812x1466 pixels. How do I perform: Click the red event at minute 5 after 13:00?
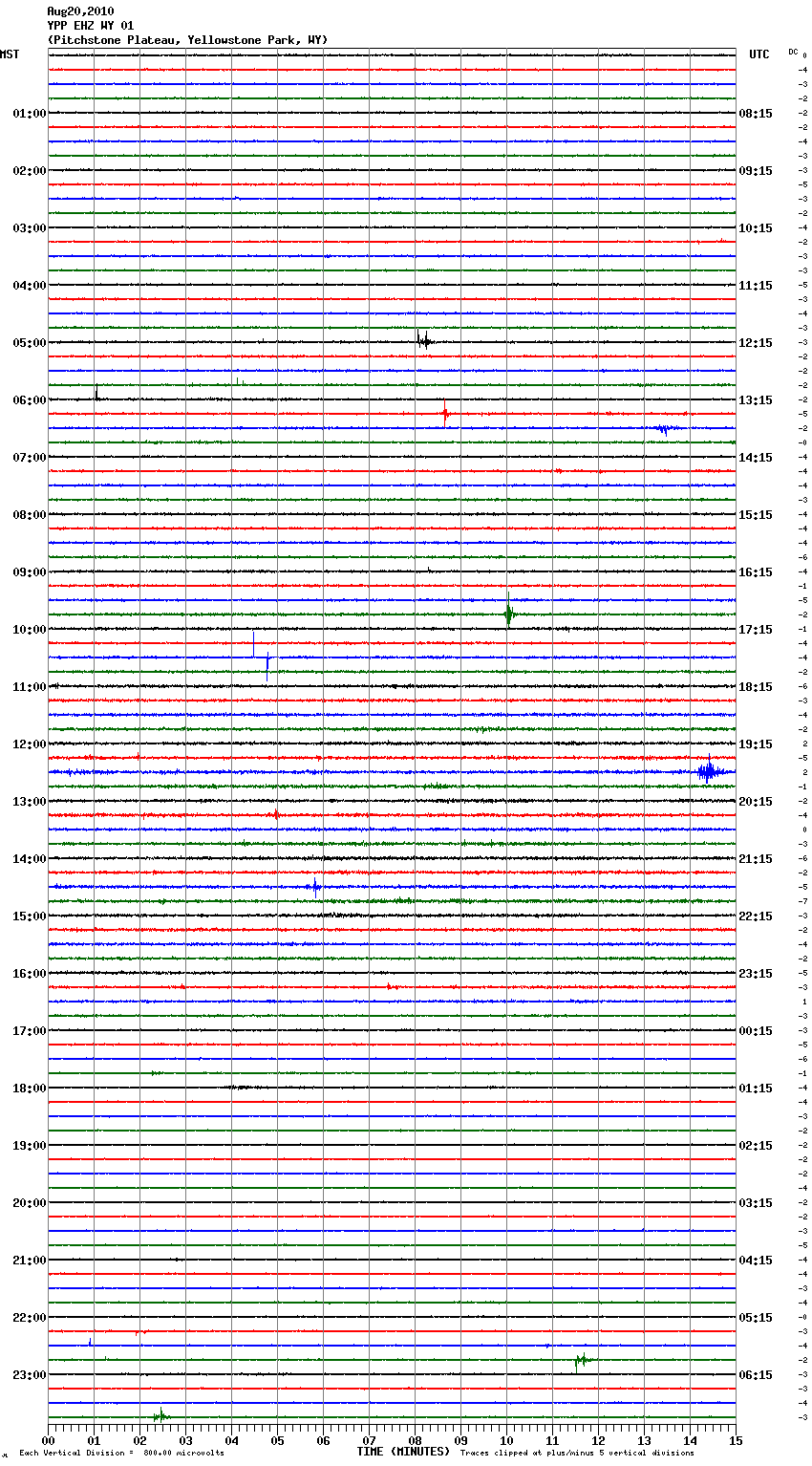[276, 814]
